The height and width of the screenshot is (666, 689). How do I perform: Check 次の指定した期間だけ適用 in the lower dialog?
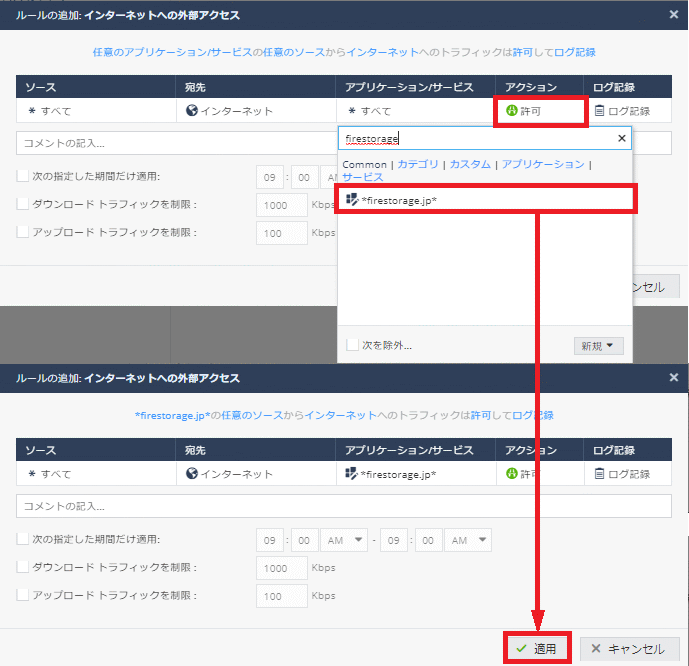tap(23, 539)
